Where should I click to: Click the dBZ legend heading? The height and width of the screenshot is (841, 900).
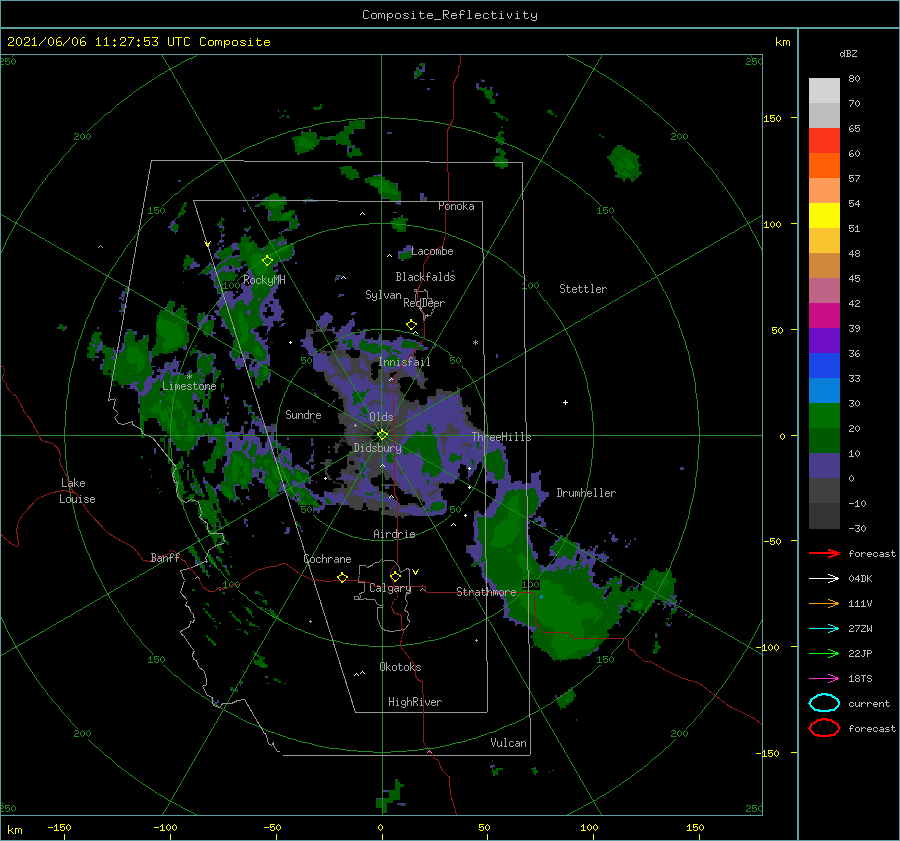click(848, 53)
